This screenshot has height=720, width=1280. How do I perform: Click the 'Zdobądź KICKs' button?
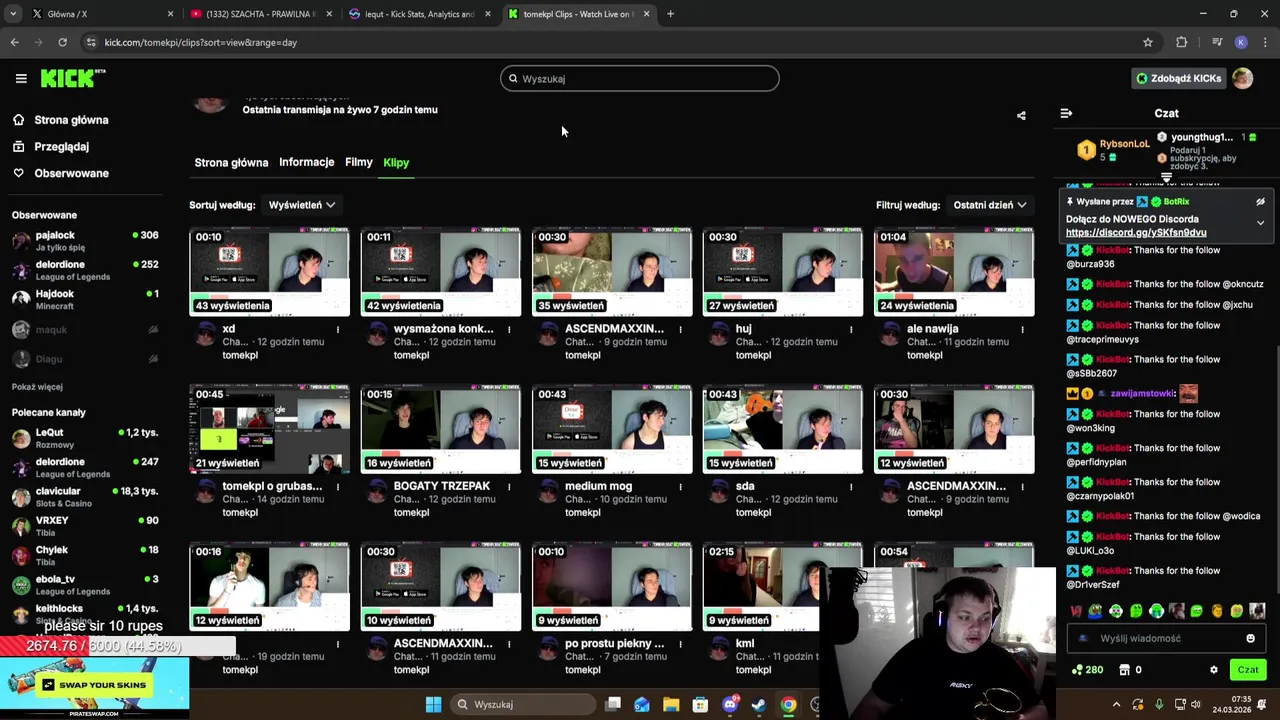point(1179,78)
